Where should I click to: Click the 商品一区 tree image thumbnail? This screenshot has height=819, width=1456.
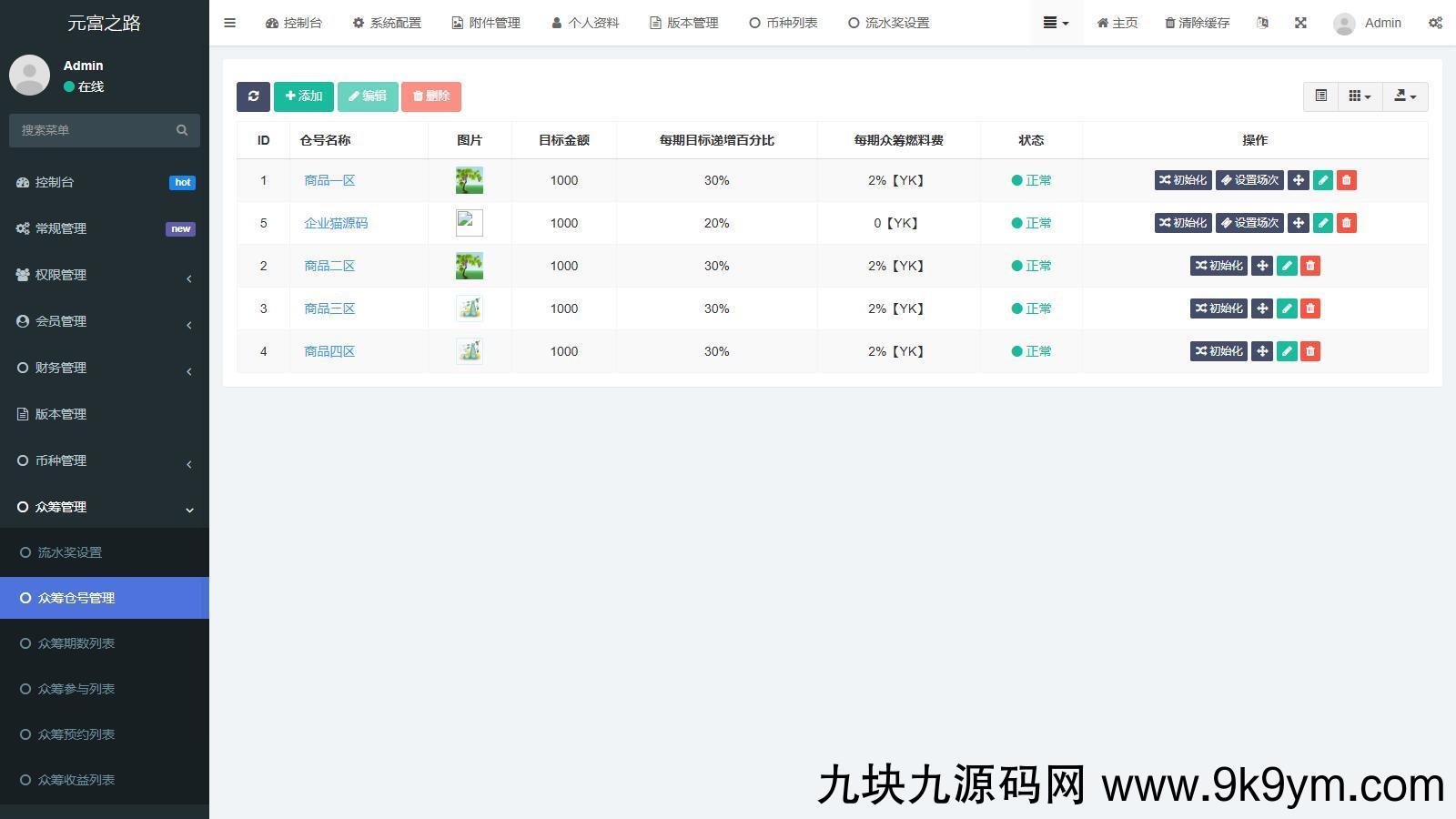(x=469, y=180)
